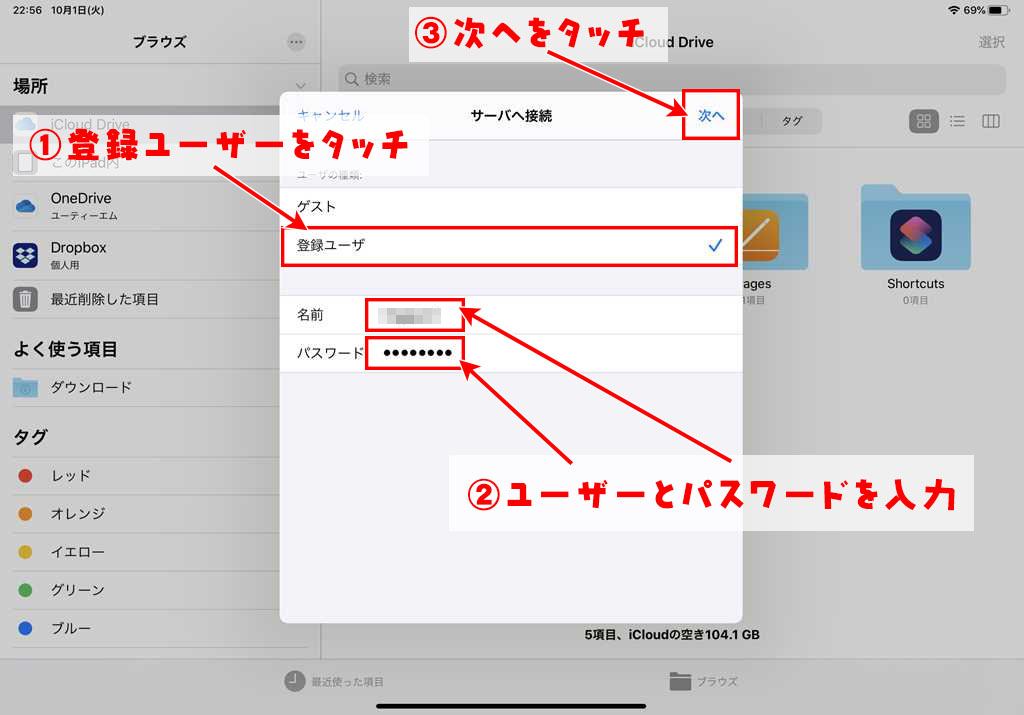Open the ブラウズ bottom tab
The width and height of the screenshot is (1024, 715).
(x=703, y=681)
